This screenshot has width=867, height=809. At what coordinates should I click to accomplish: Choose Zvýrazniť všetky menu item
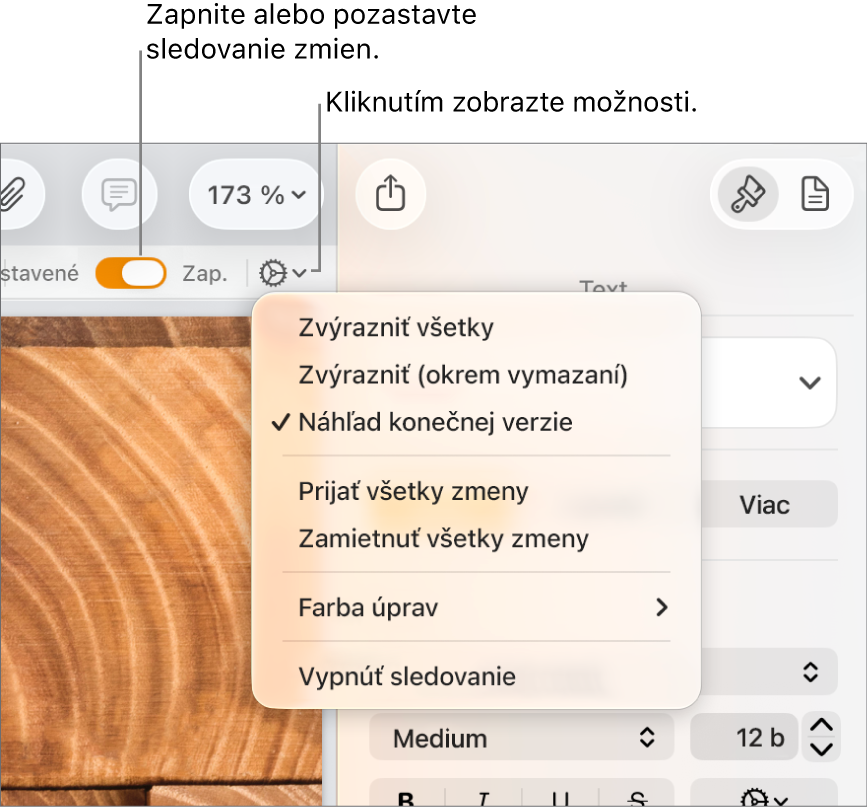476,327
